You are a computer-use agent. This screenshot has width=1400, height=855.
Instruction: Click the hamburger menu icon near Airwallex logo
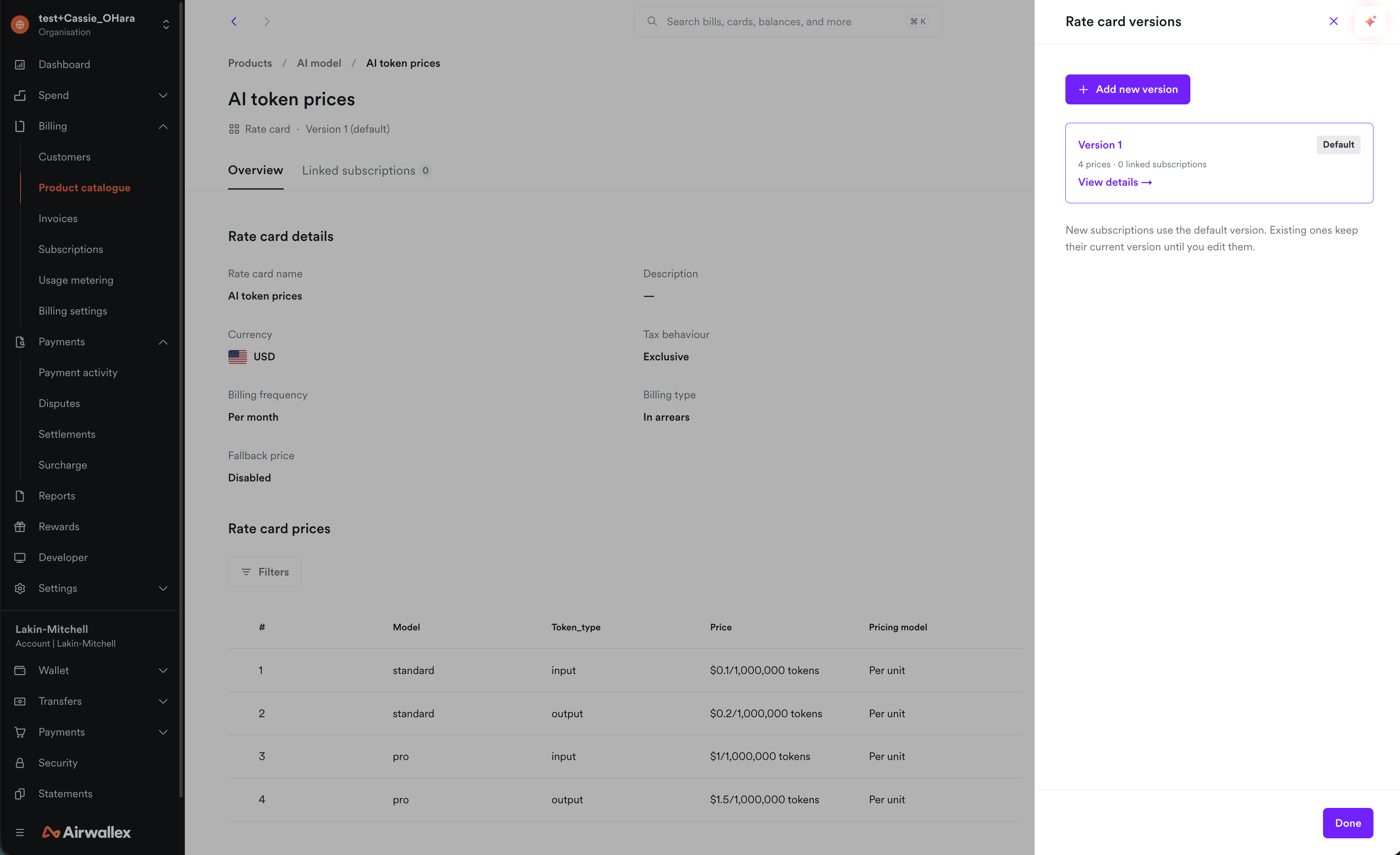coord(20,832)
